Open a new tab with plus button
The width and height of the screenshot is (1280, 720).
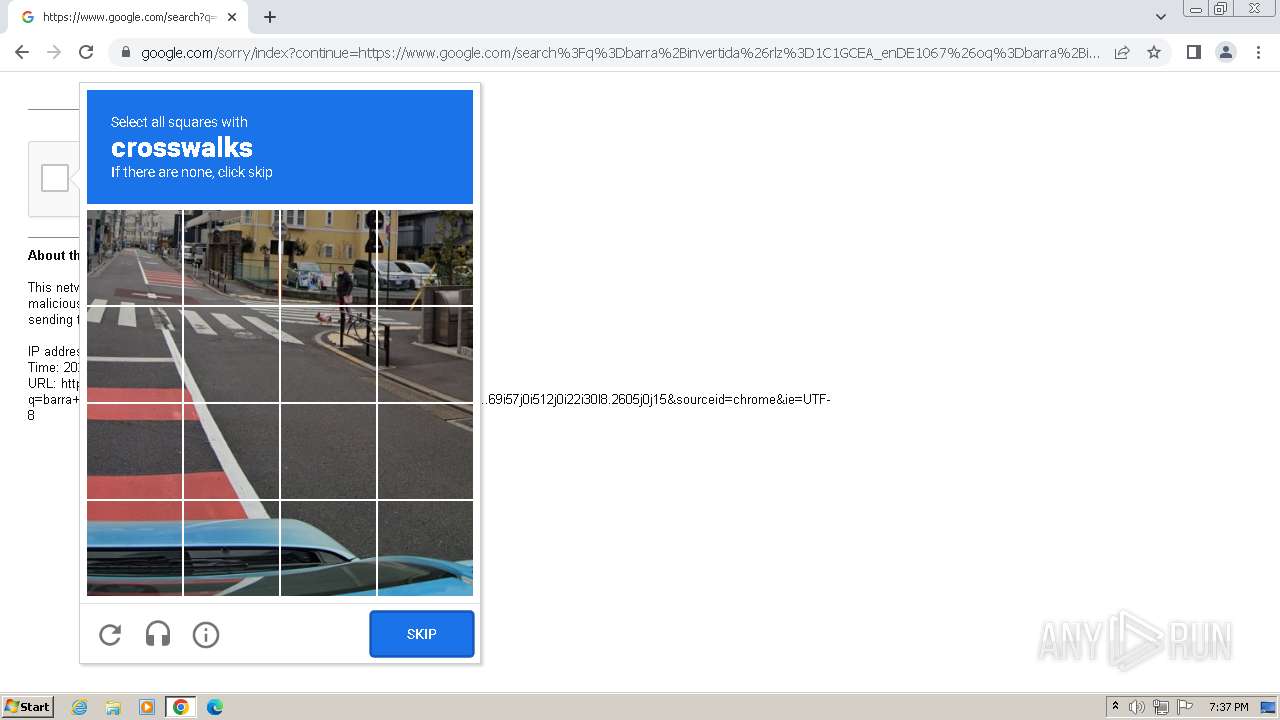coord(270,17)
